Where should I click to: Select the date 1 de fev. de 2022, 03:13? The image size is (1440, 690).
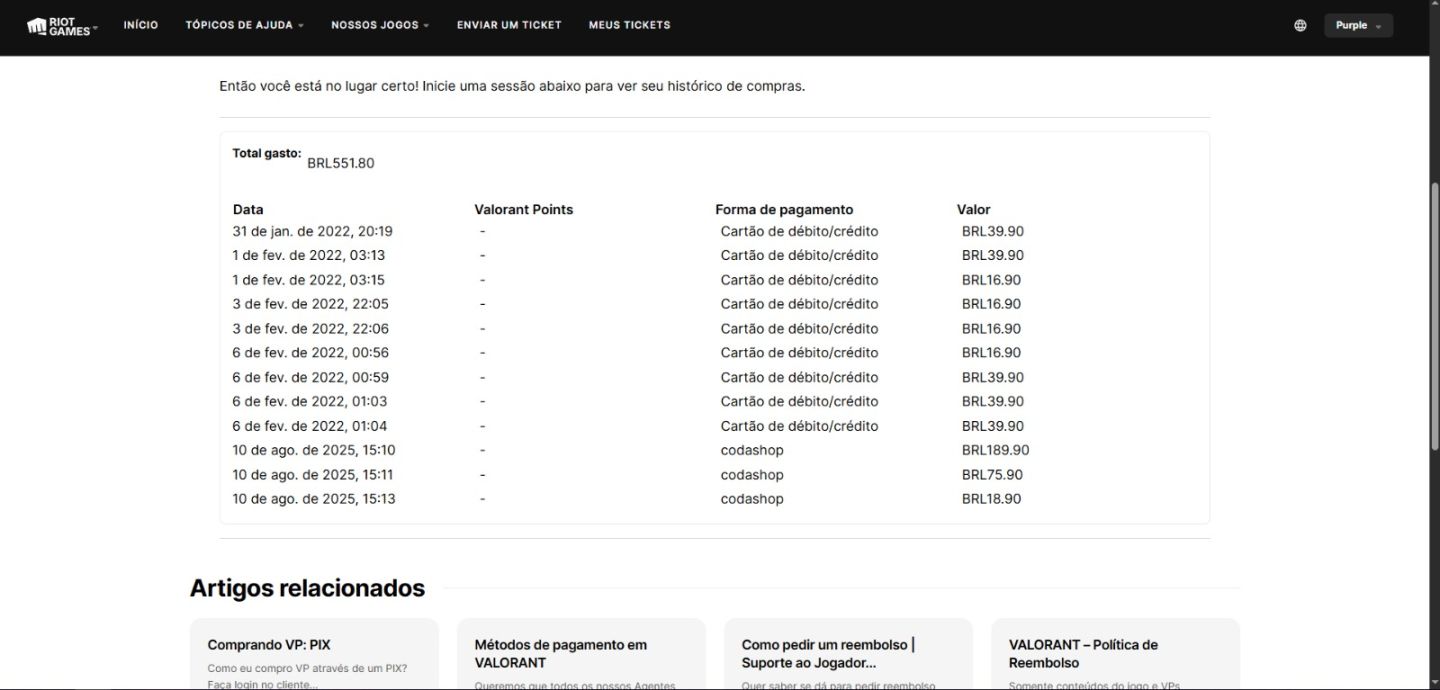click(309, 255)
